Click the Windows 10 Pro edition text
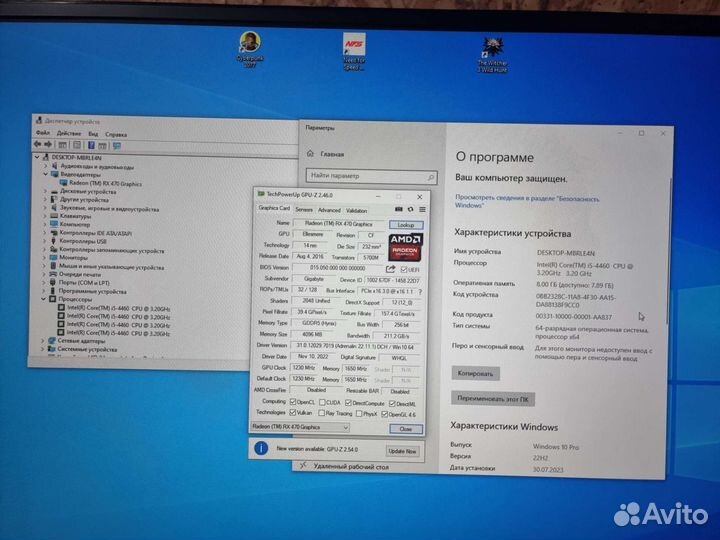The height and width of the screenshot is (540, 720). point(556,446)
